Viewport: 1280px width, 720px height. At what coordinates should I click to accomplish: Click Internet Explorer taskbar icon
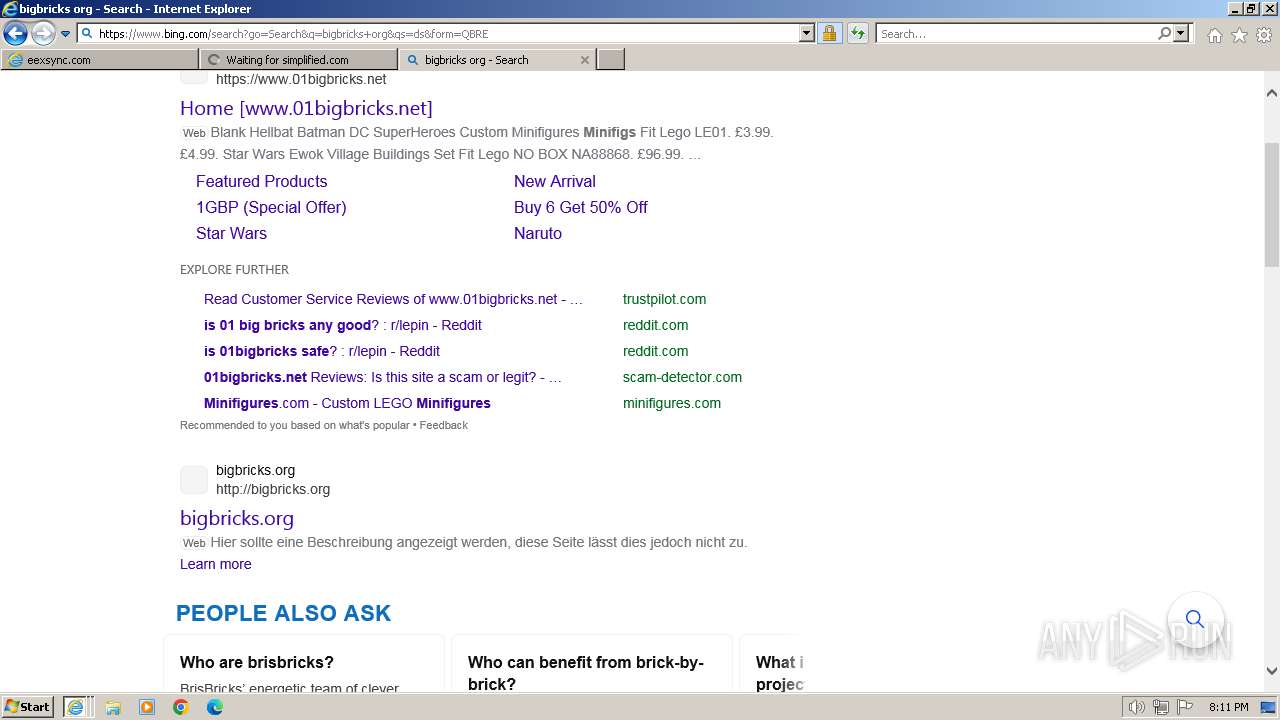[x=75, y=707]
